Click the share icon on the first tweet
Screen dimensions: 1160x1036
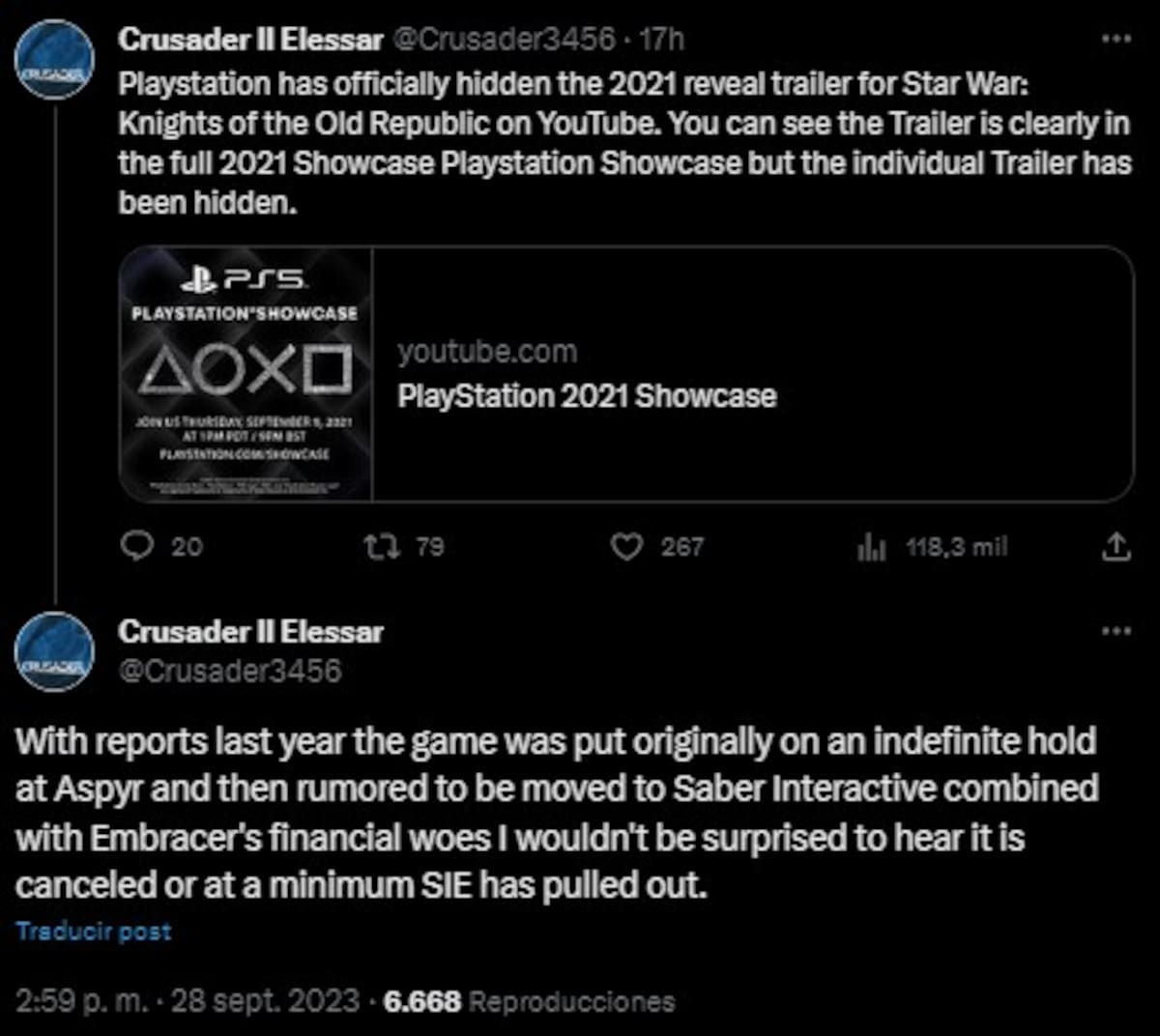coord(1116,547)
